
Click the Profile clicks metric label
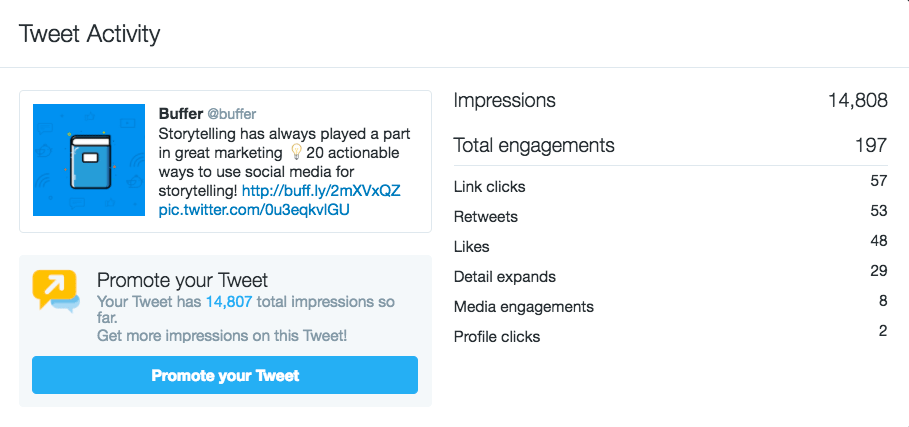coord(497,337)
